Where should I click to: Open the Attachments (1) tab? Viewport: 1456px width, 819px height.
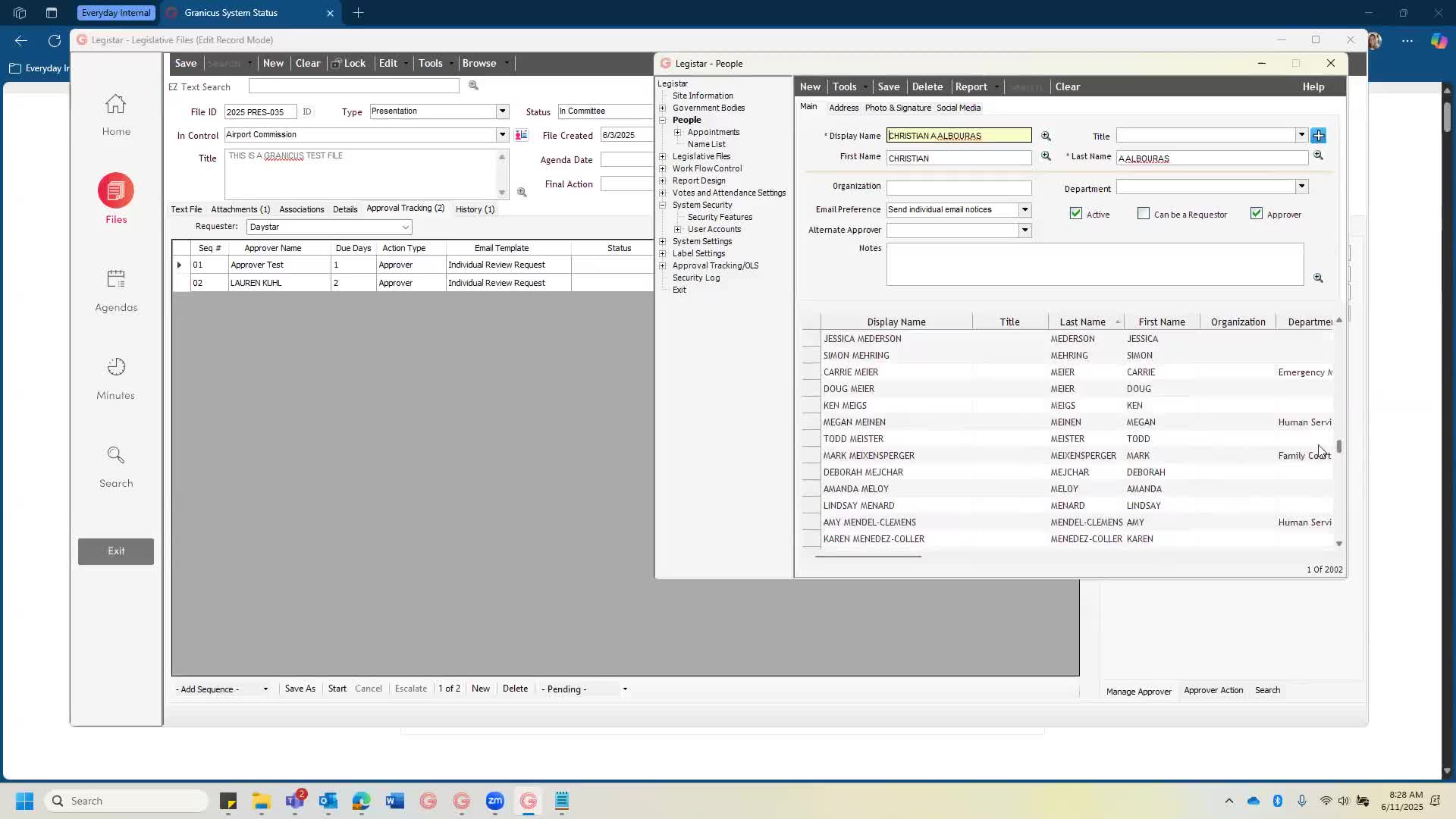coord(240,209)
